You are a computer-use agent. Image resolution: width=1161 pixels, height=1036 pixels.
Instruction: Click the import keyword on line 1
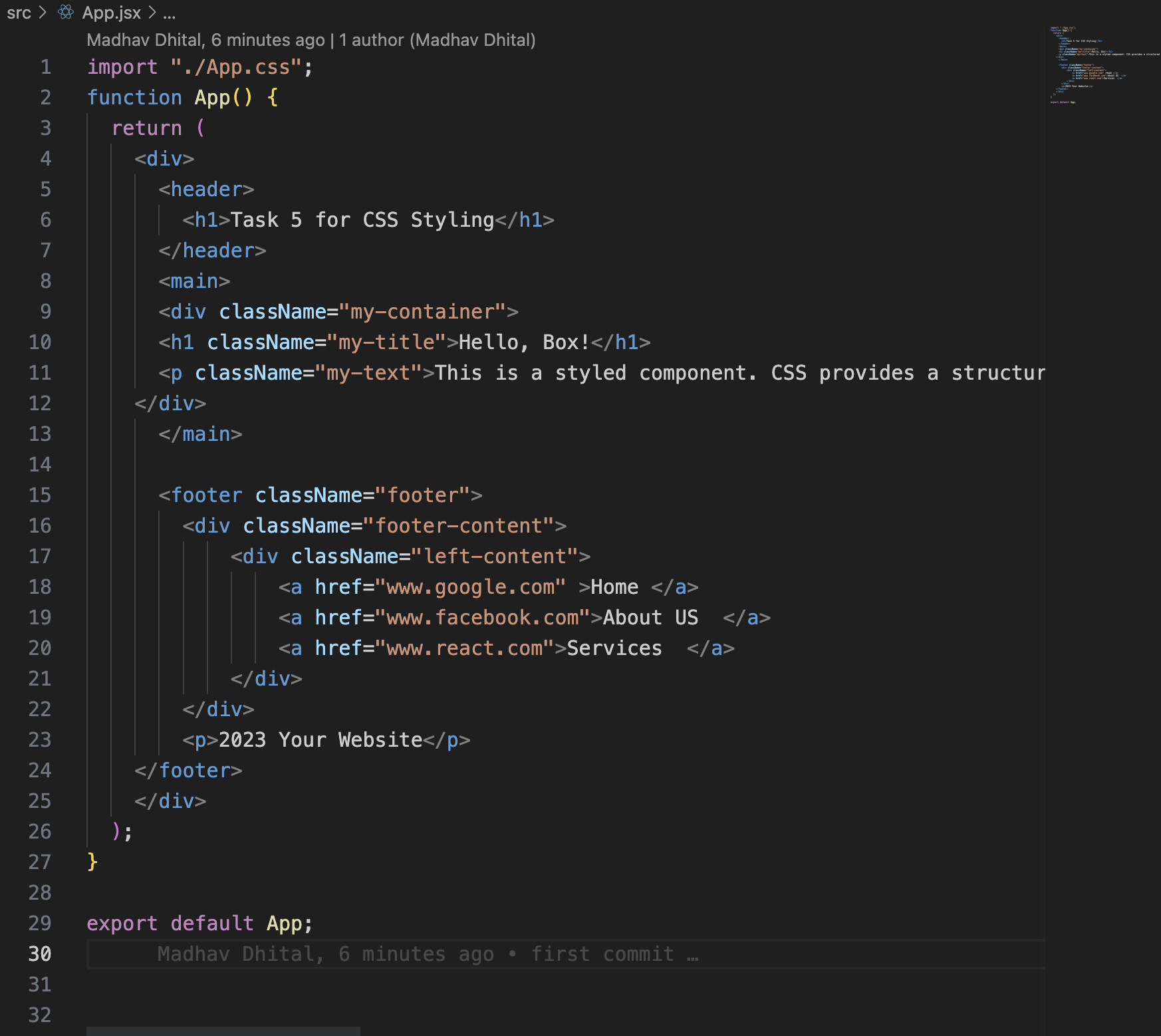click(x=122, y=66)
